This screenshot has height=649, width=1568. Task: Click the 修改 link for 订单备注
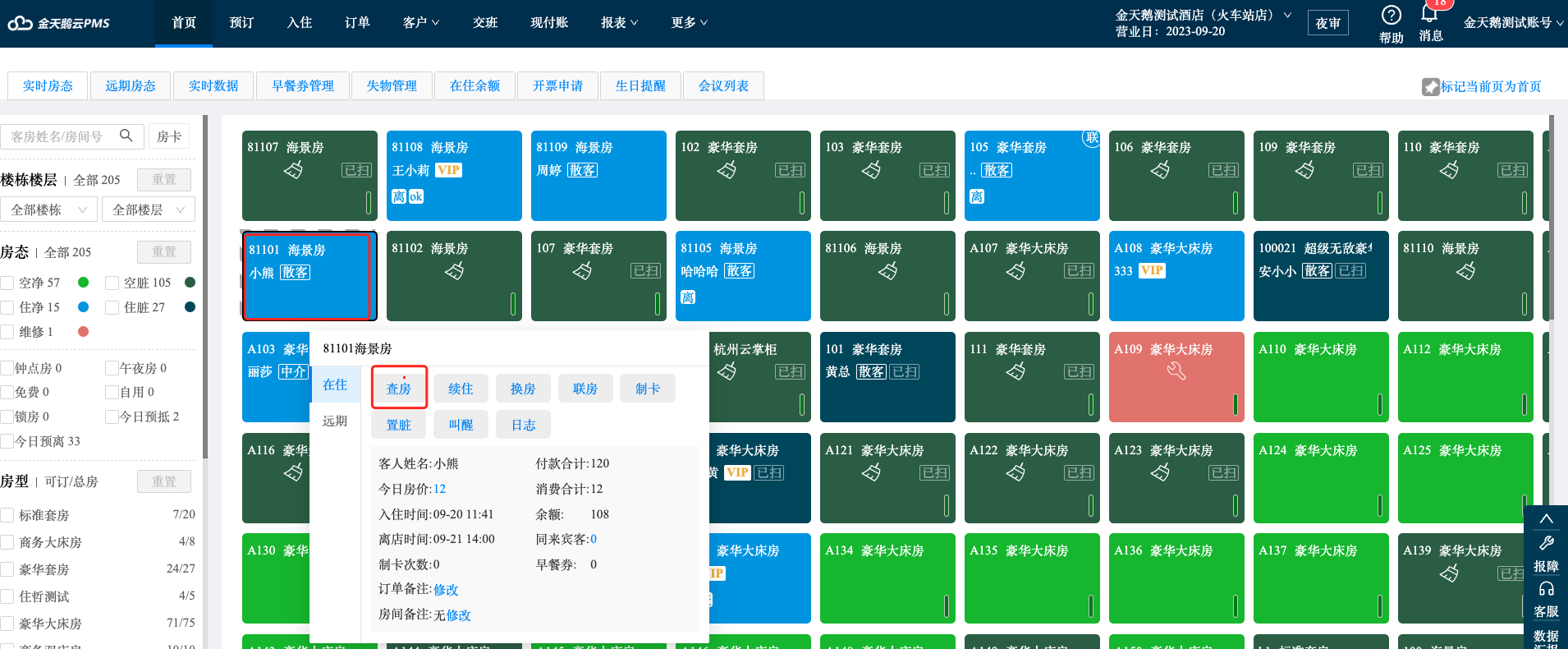point(446,589)
